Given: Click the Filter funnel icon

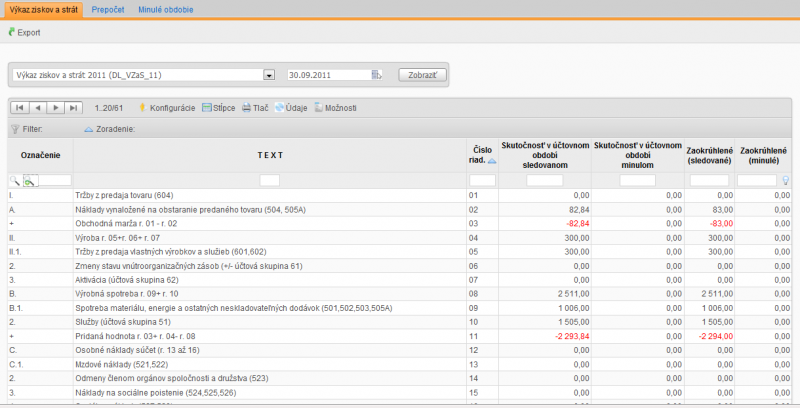Looking at the screenshot, I should pos(14,129).
